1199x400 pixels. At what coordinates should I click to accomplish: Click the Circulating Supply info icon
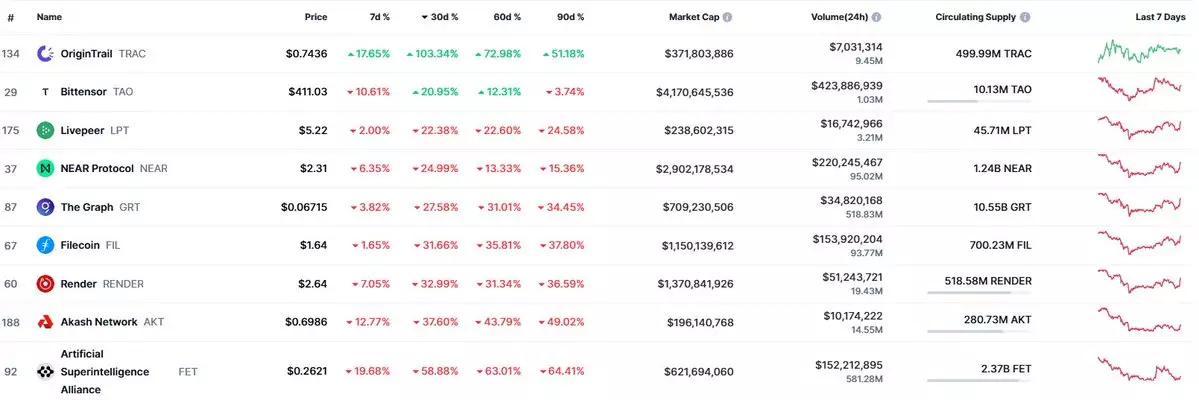pyautogui.click(x=1025, y=17)
